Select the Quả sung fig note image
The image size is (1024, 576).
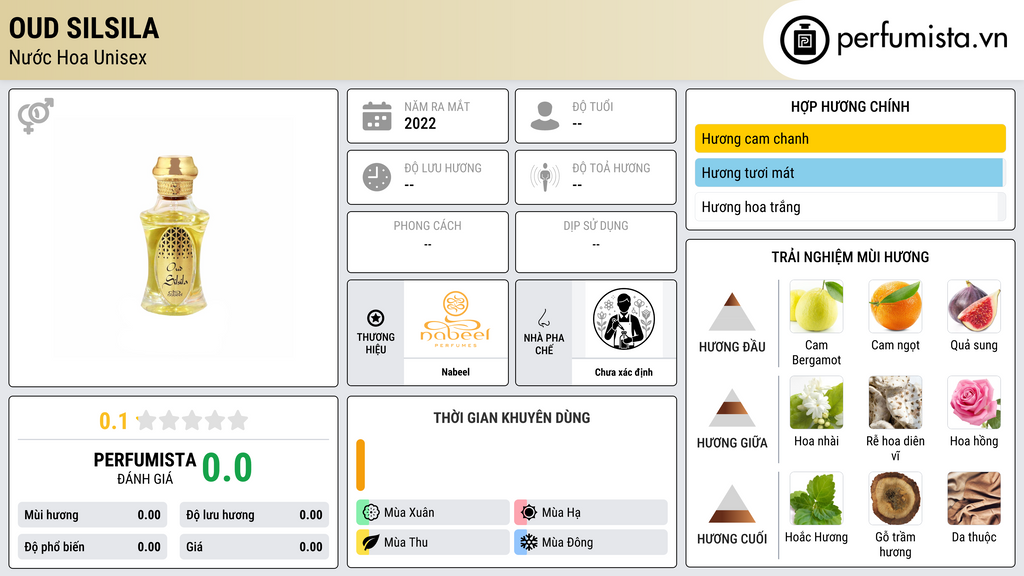point(974,306)
